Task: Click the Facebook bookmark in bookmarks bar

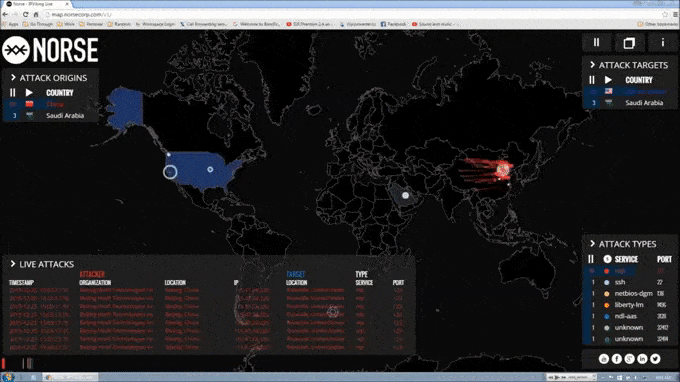Action: (393, 24)
